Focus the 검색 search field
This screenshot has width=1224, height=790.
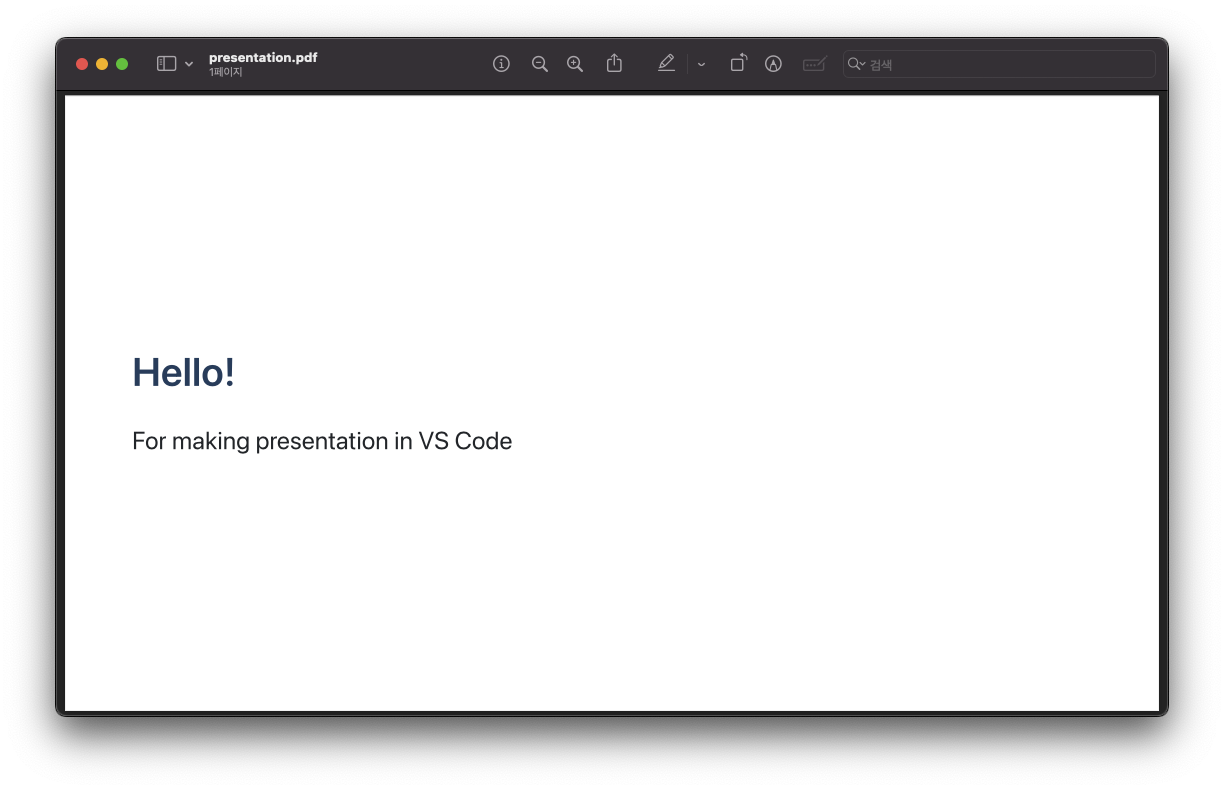[x=999, y=64]
